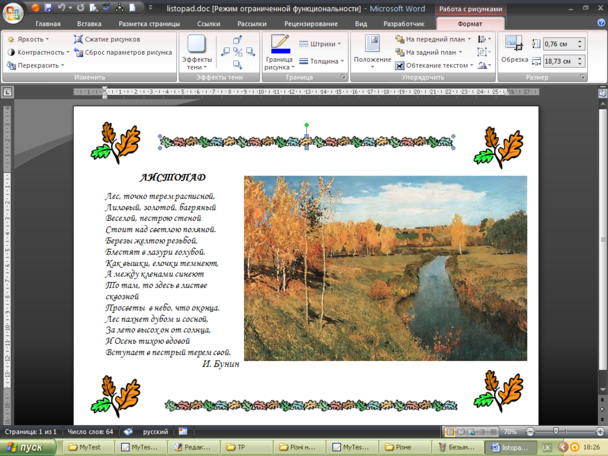
Task: Open Разметка страницы tab
Action: click(x=149, y=24)
